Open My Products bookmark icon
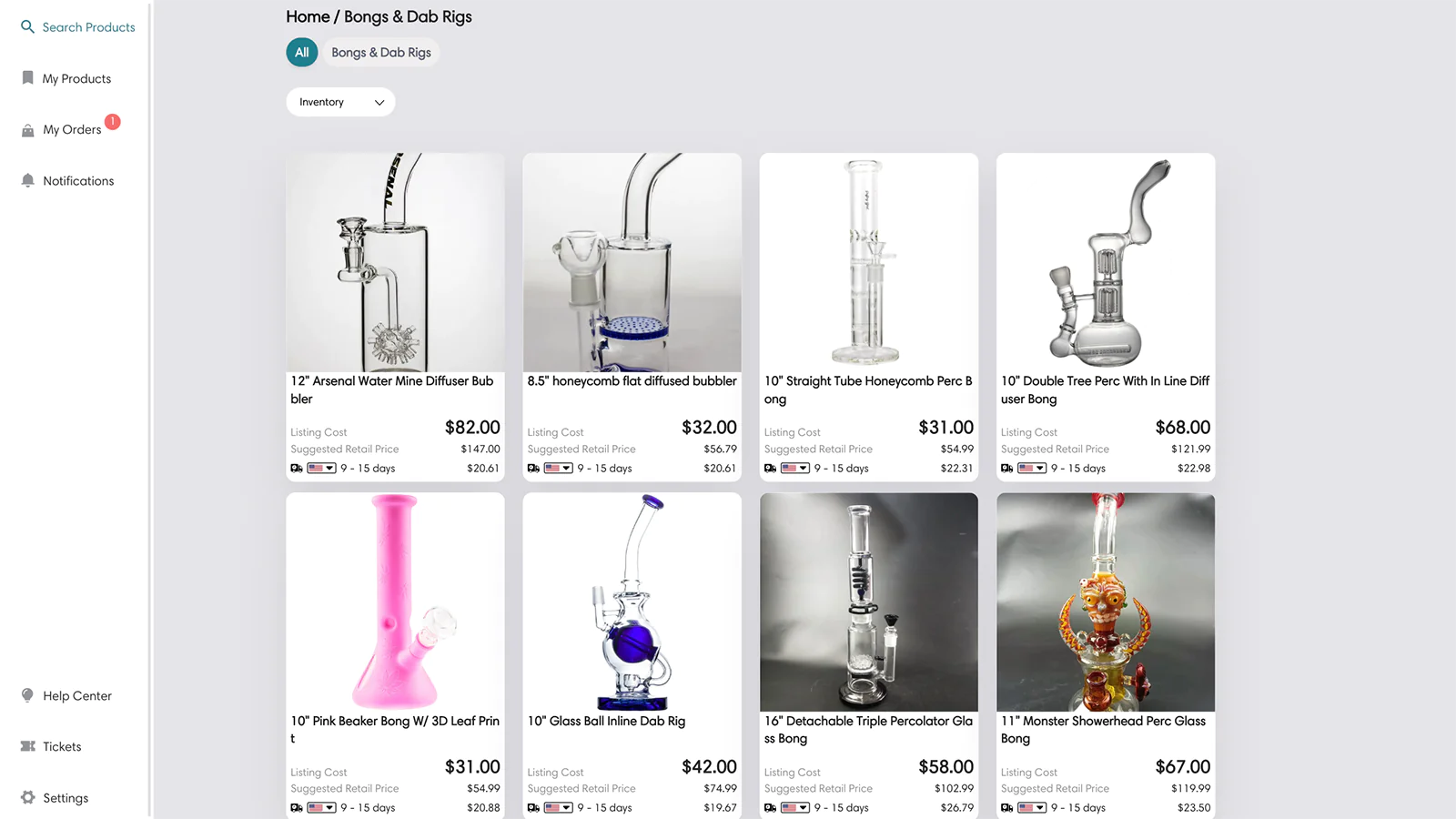 [27, 77]
